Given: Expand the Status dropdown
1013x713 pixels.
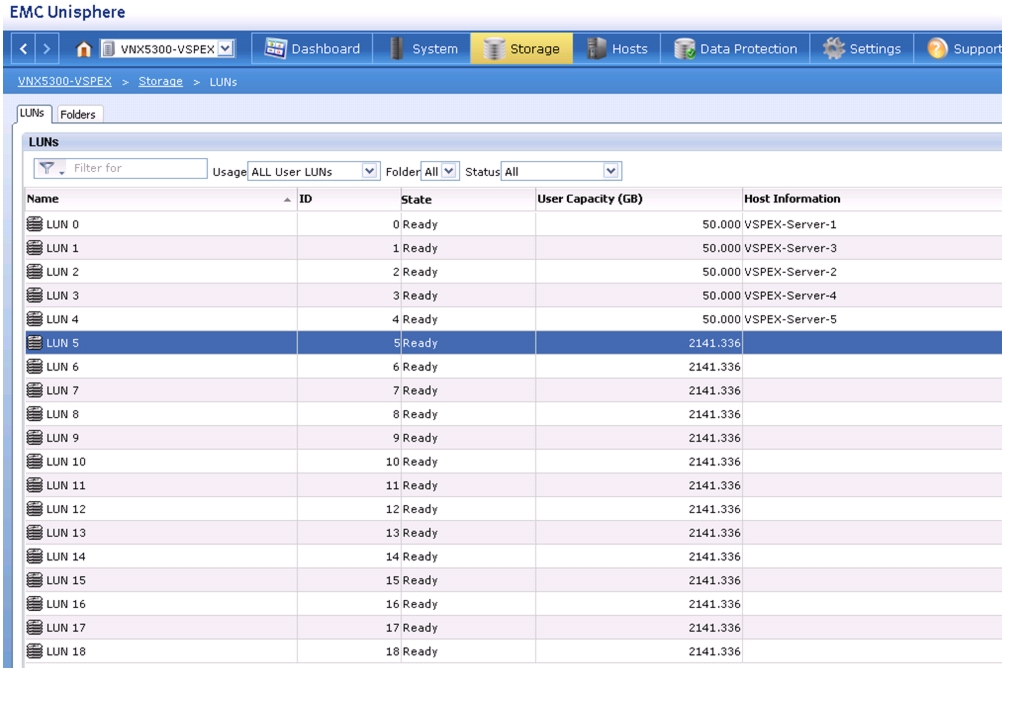Looking at the screenshot, I should coord(611,171).
